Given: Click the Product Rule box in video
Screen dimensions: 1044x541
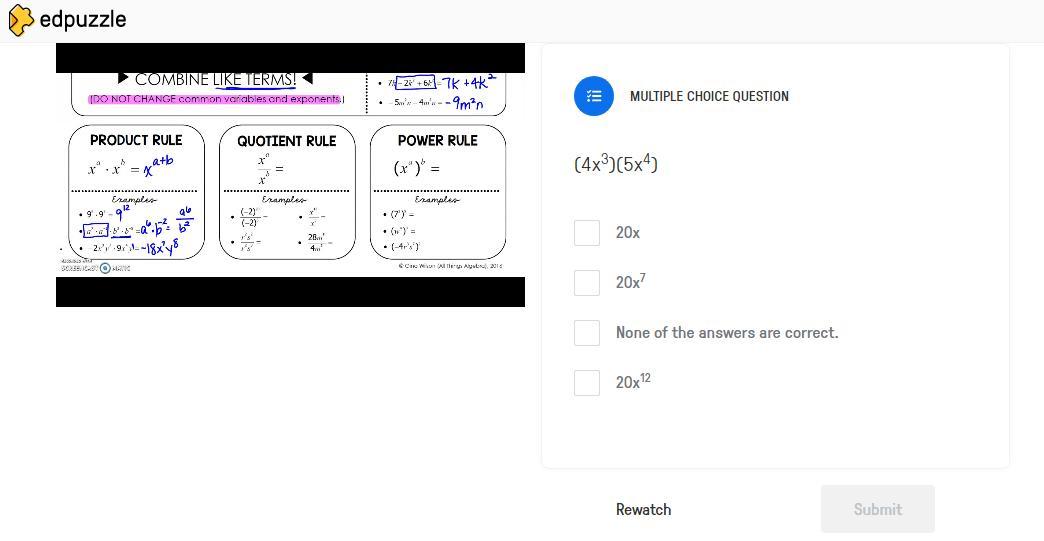Looking at the screenshot, I should [x=136, y=192].
